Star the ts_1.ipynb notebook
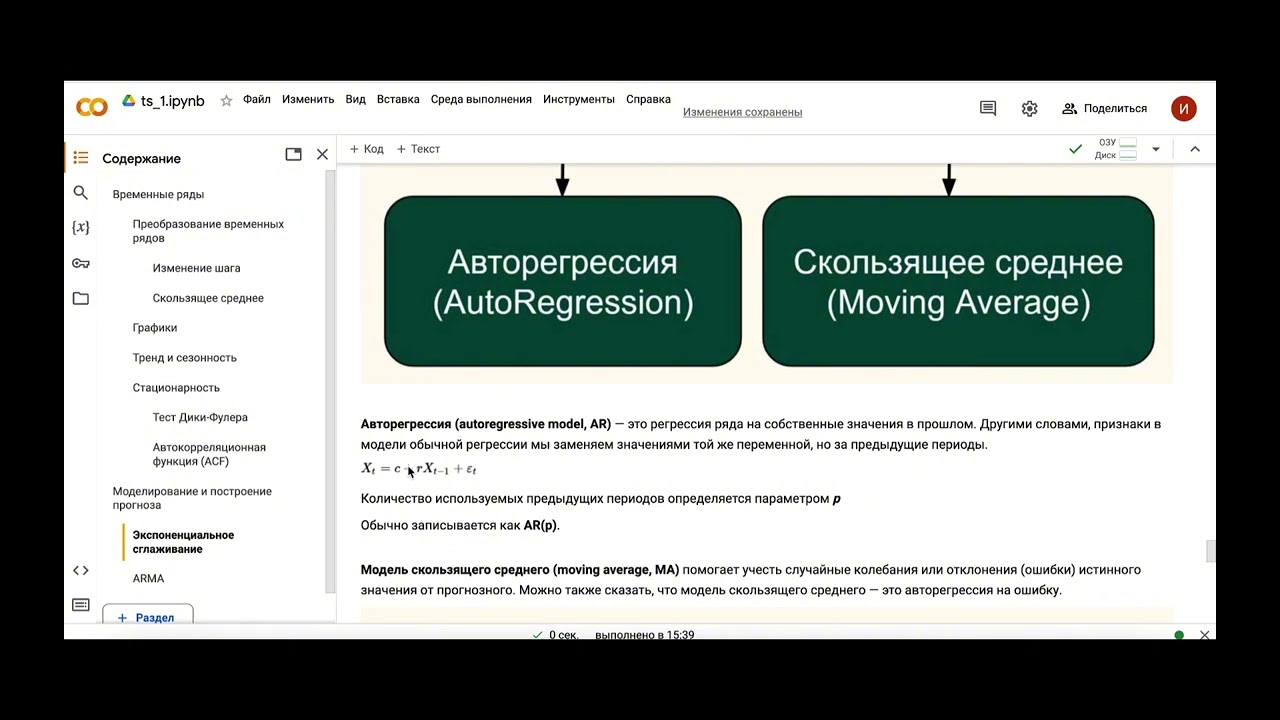1280x720 pixels. pyautogui.click(x=226, y=101)
